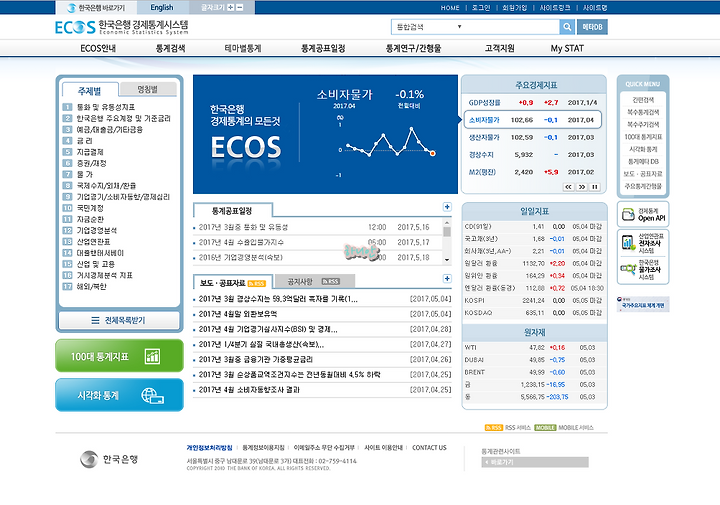The height and width of the screenshot is (505, 720).
Task: Click the HOME link in top bar
Action: (x=450, y=8)
